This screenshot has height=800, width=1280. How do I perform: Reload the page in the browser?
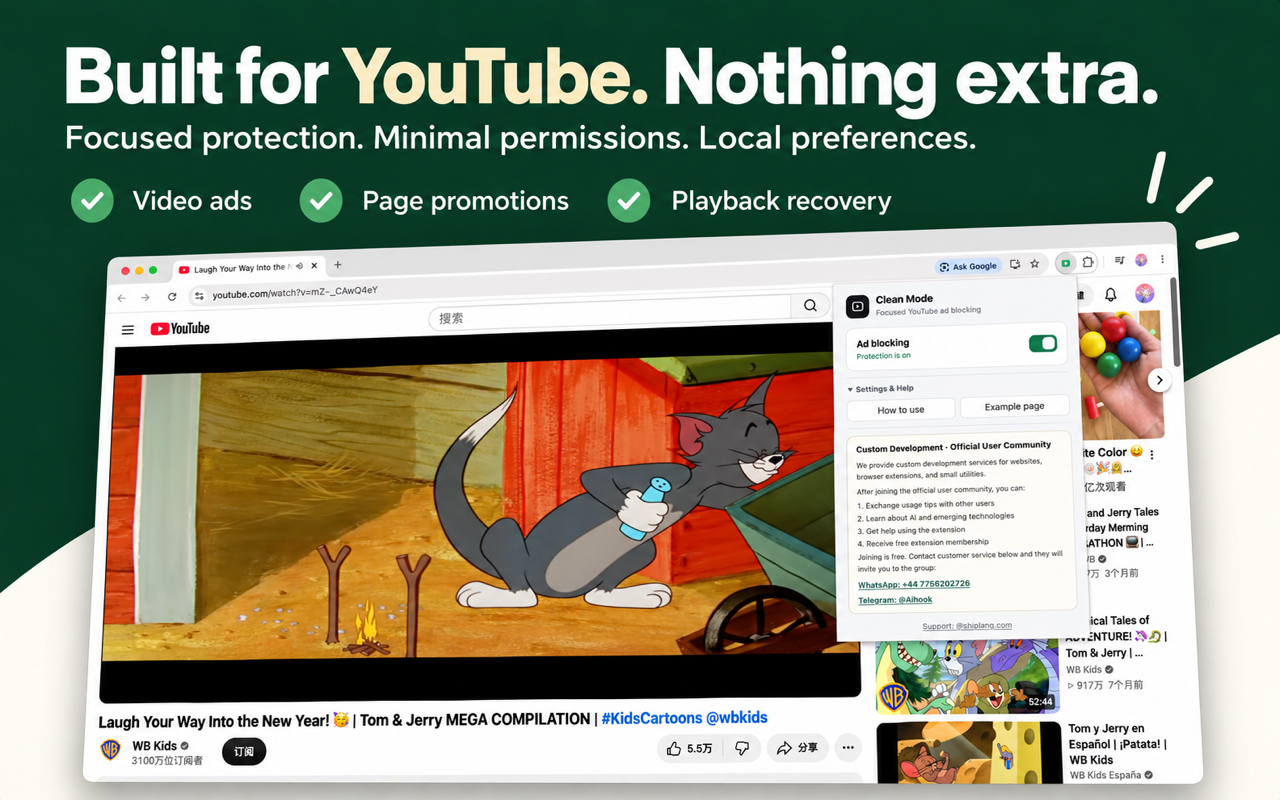point(172,297)
